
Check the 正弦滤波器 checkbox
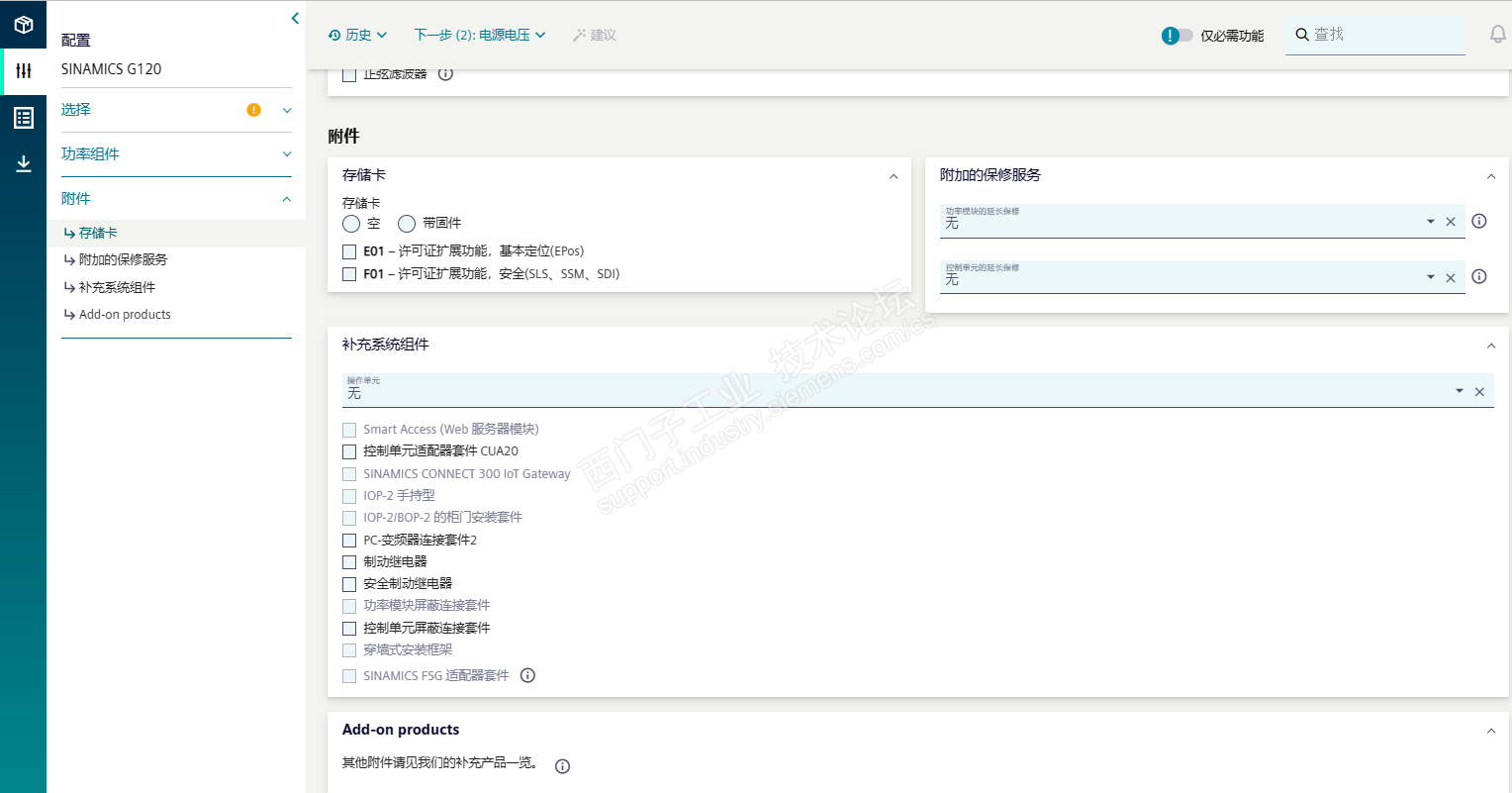coord(349,74)
